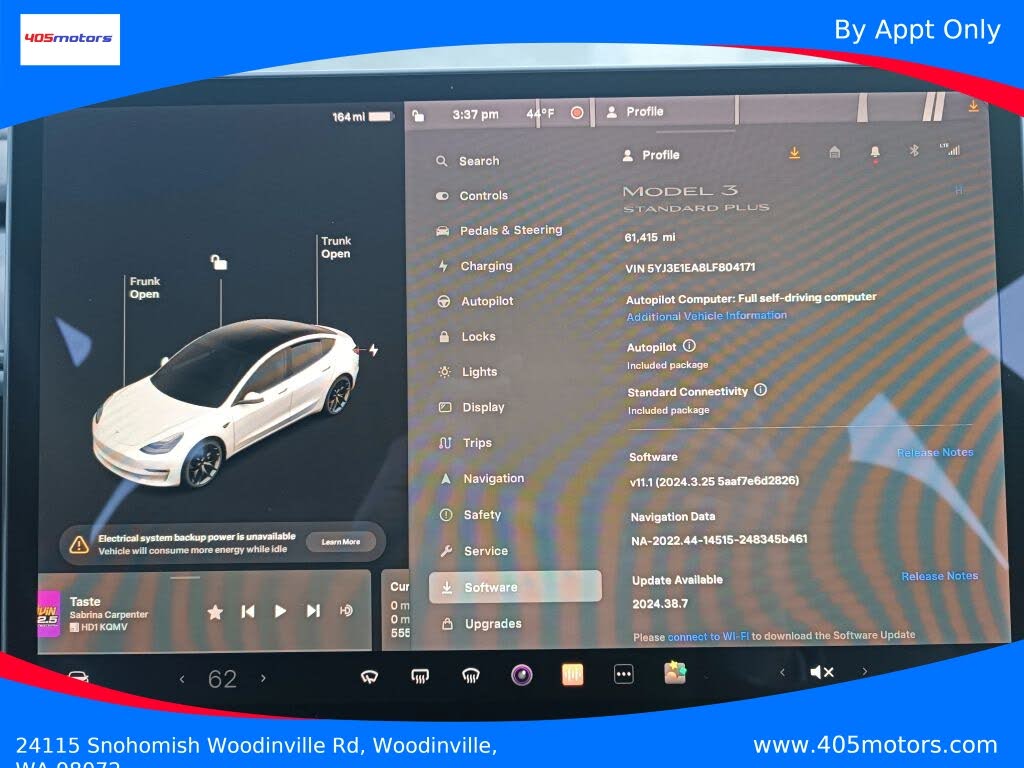Open the Charging settings

(475, 266)
